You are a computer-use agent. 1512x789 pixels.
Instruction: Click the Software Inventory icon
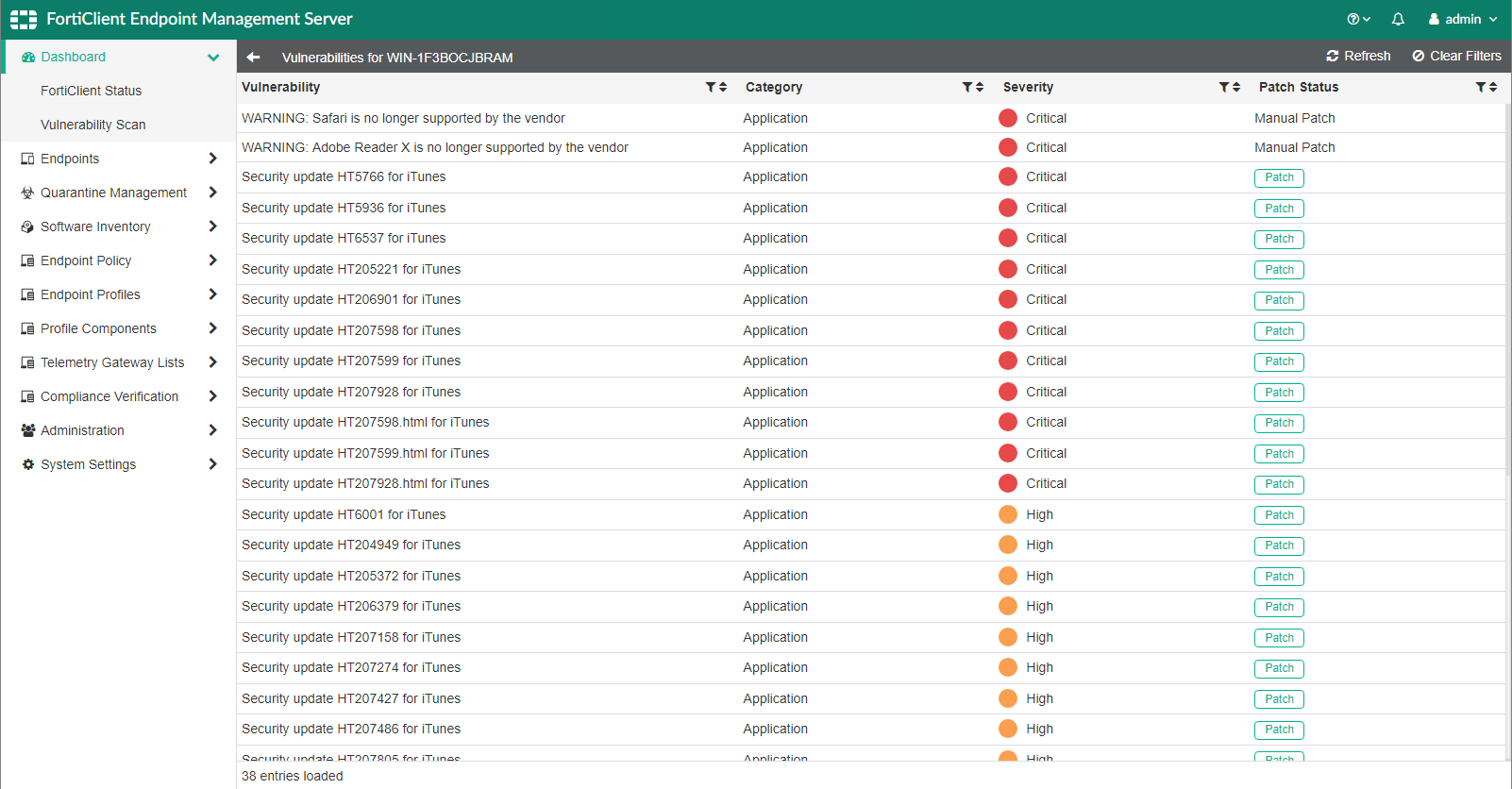[x=27, y=227]
